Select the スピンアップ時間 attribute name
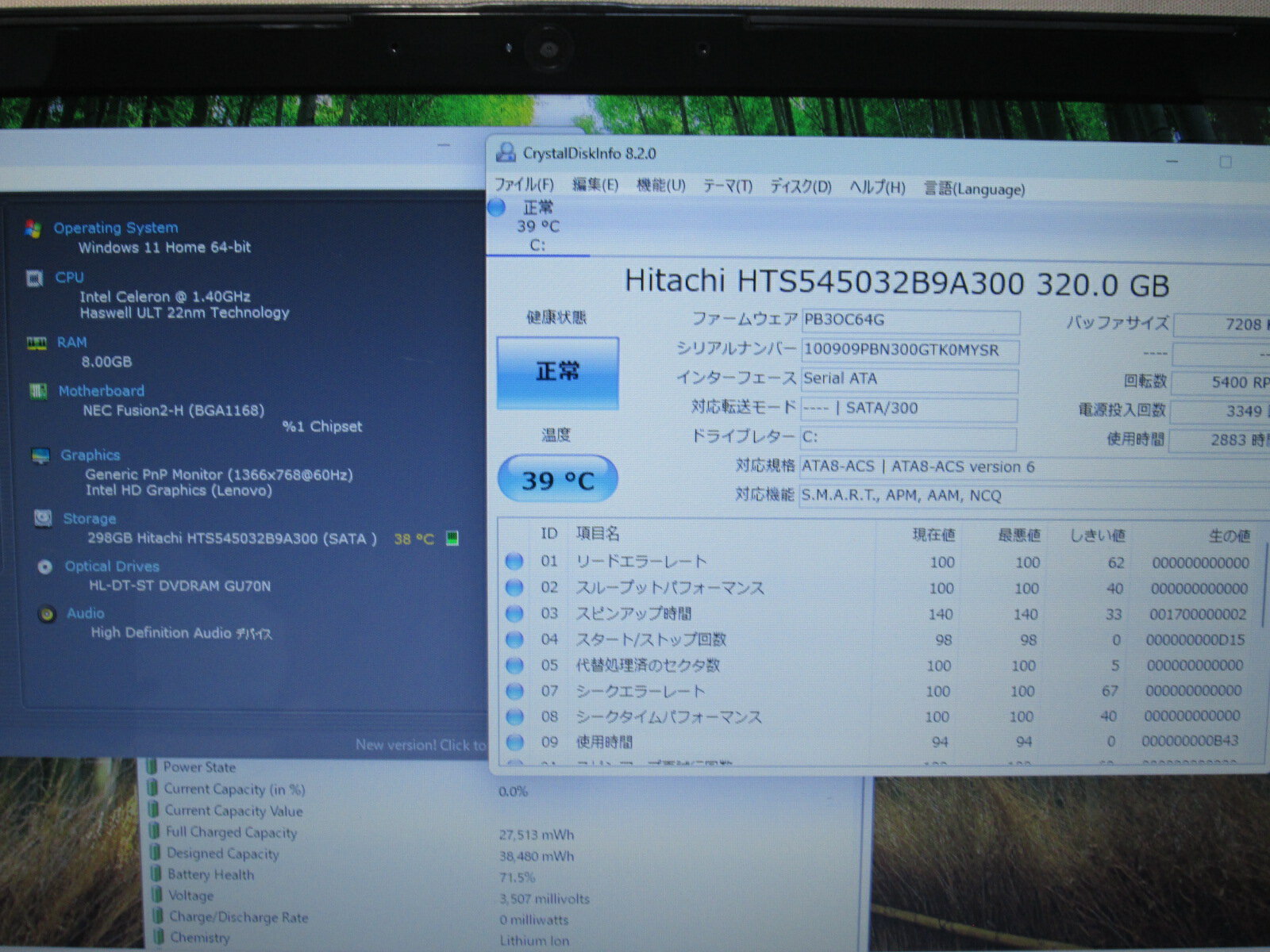 pyautogui.click(x=633, y=613)
